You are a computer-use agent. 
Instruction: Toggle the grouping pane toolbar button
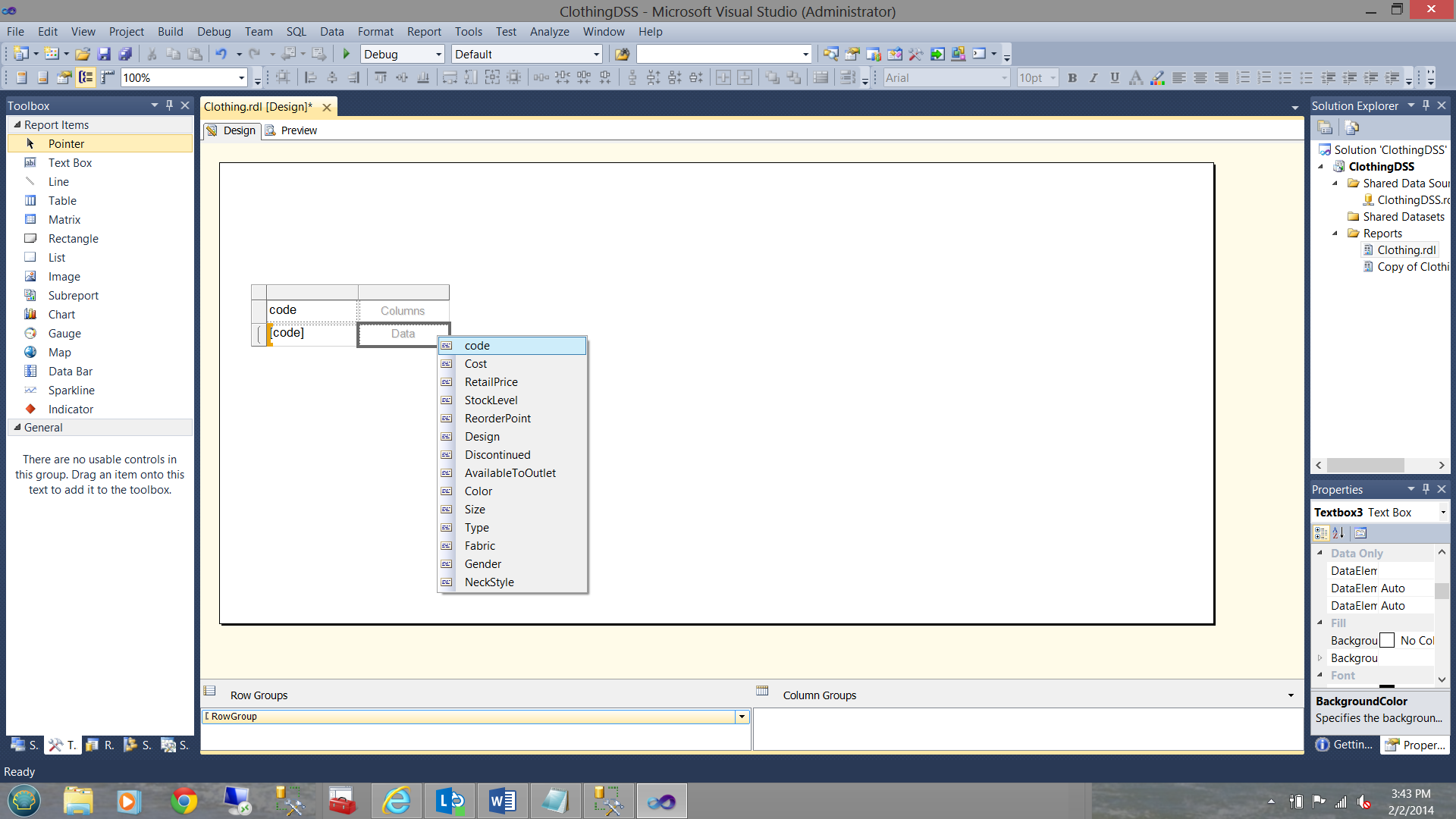point(86,77)
